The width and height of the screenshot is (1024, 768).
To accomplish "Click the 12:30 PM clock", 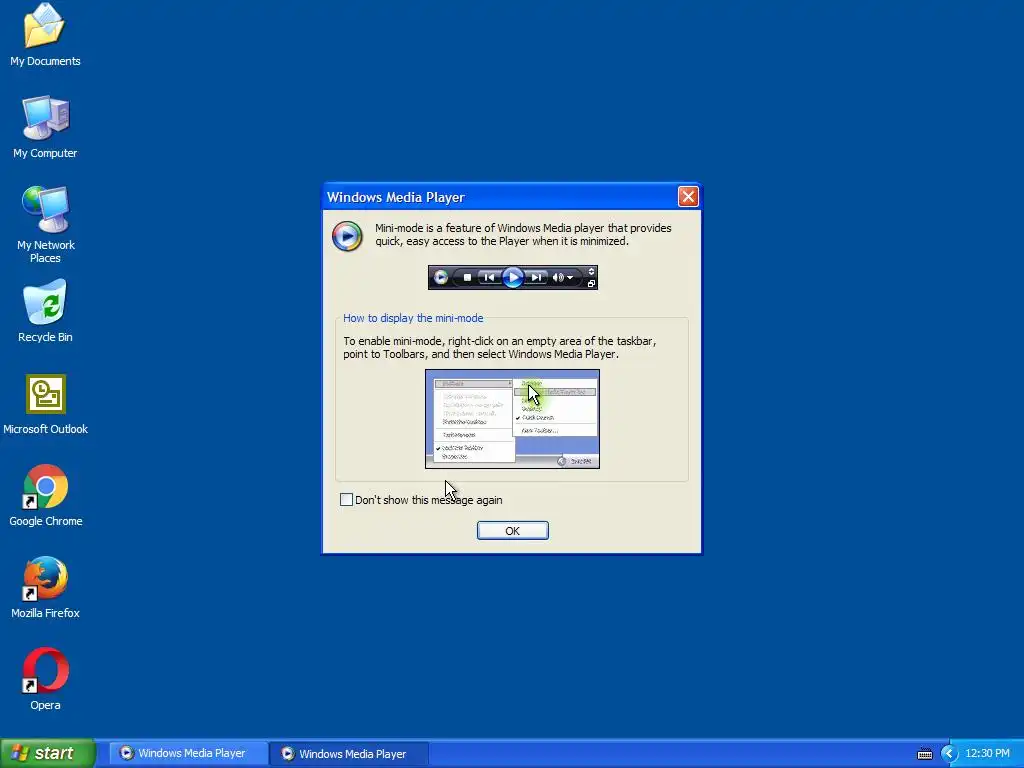I will pyautogui.click(x=987, y=754).
